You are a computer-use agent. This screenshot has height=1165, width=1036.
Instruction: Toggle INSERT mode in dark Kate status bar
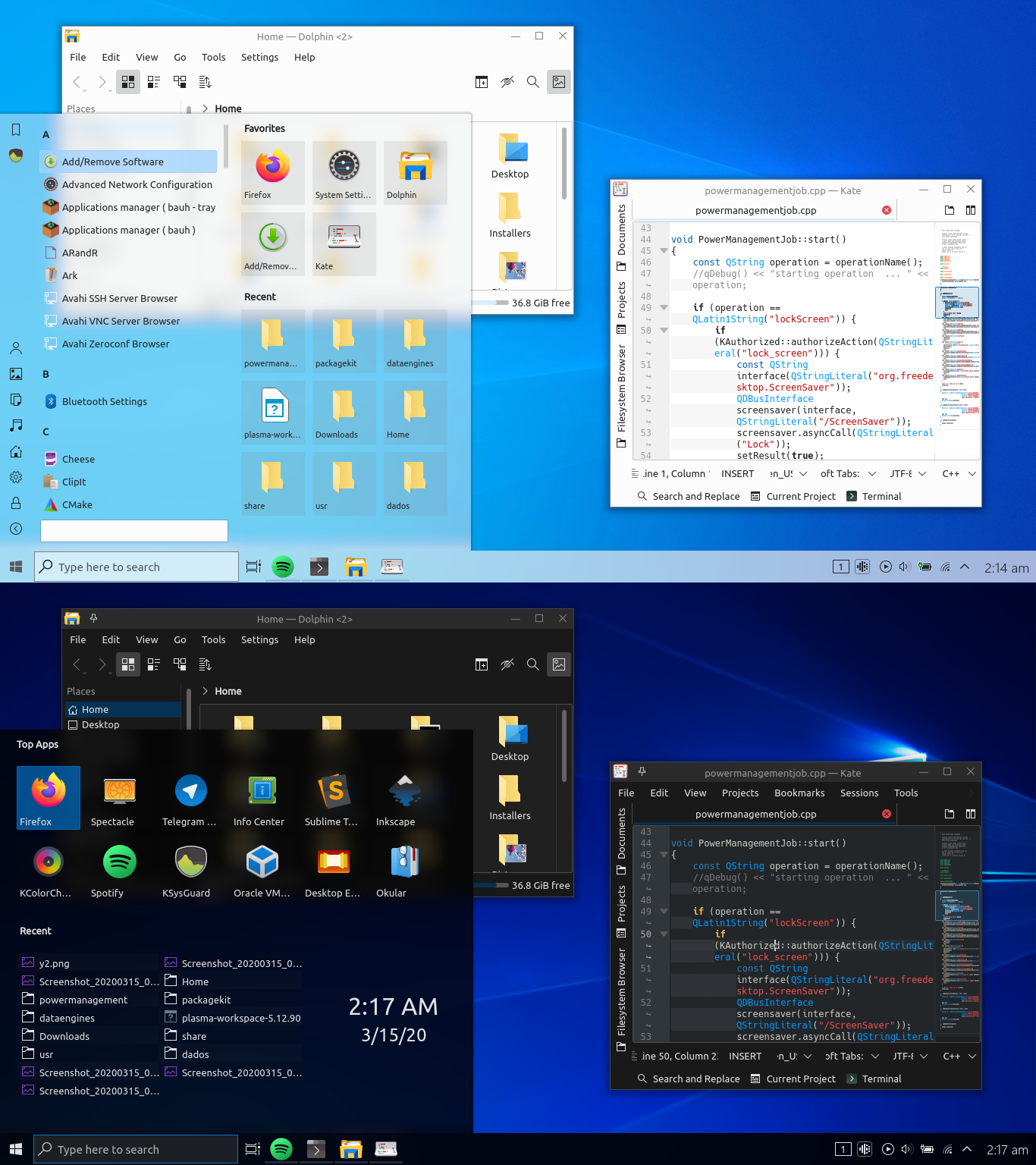tap(745, 1056)
